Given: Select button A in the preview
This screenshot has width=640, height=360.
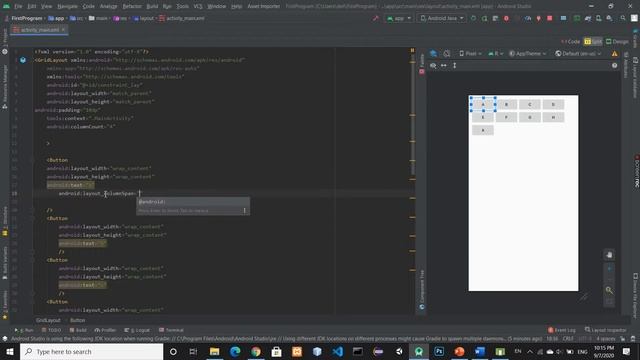Looking at the screenshot, I should tap(483, 104).
